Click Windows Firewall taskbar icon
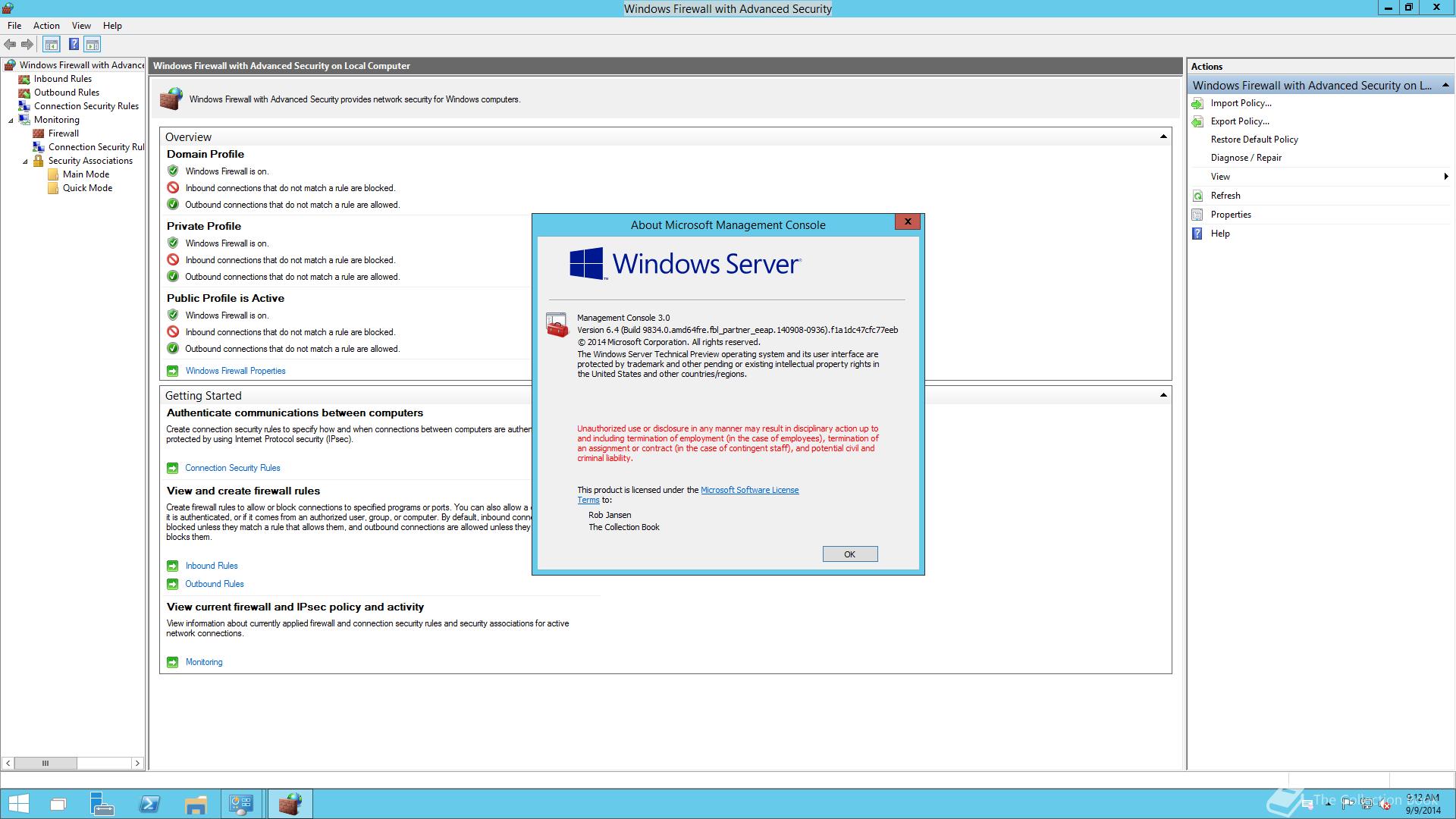The image size is (1456, 819). click(290, 804)
